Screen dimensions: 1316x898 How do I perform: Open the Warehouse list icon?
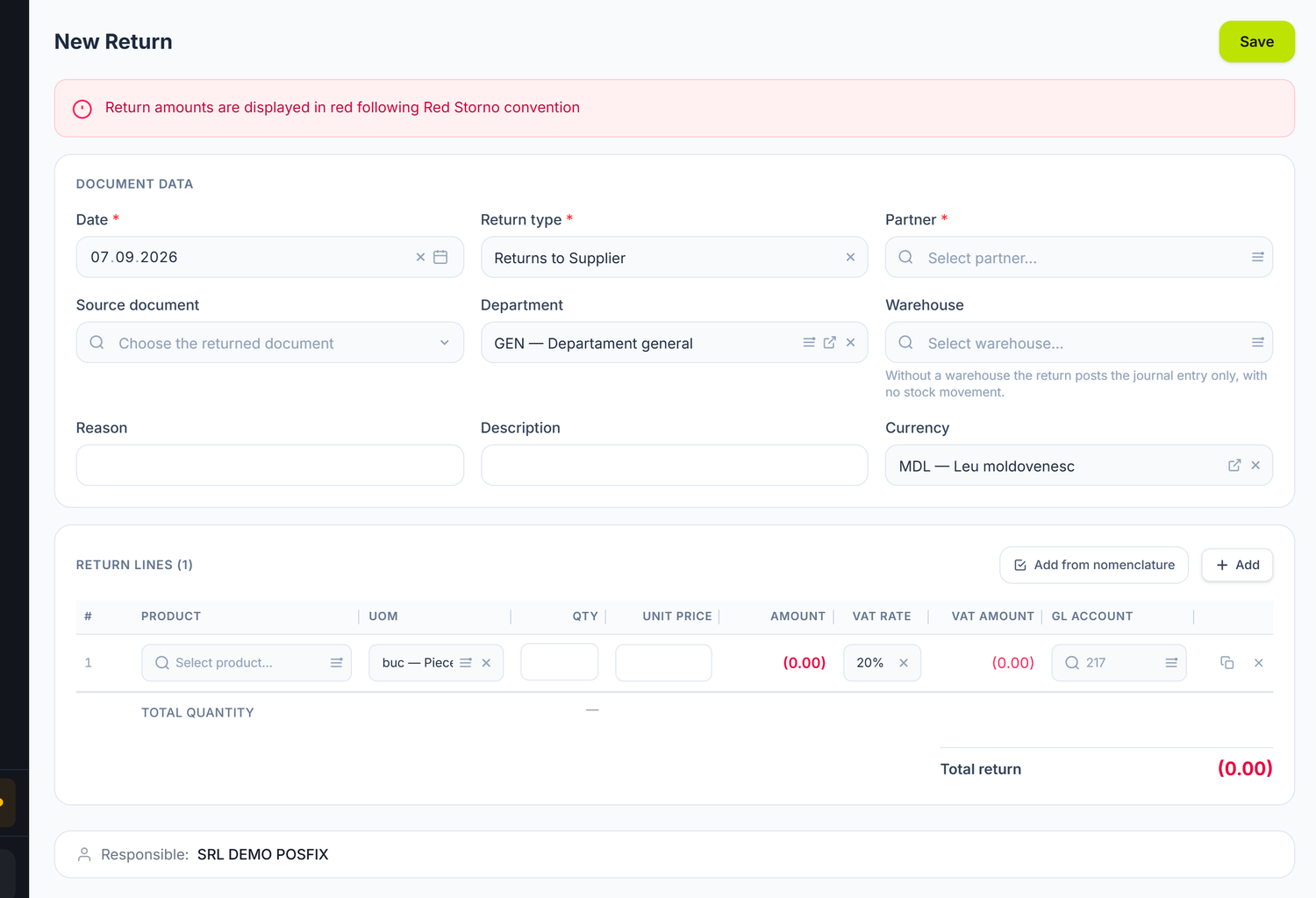[x=1257, y=342]
